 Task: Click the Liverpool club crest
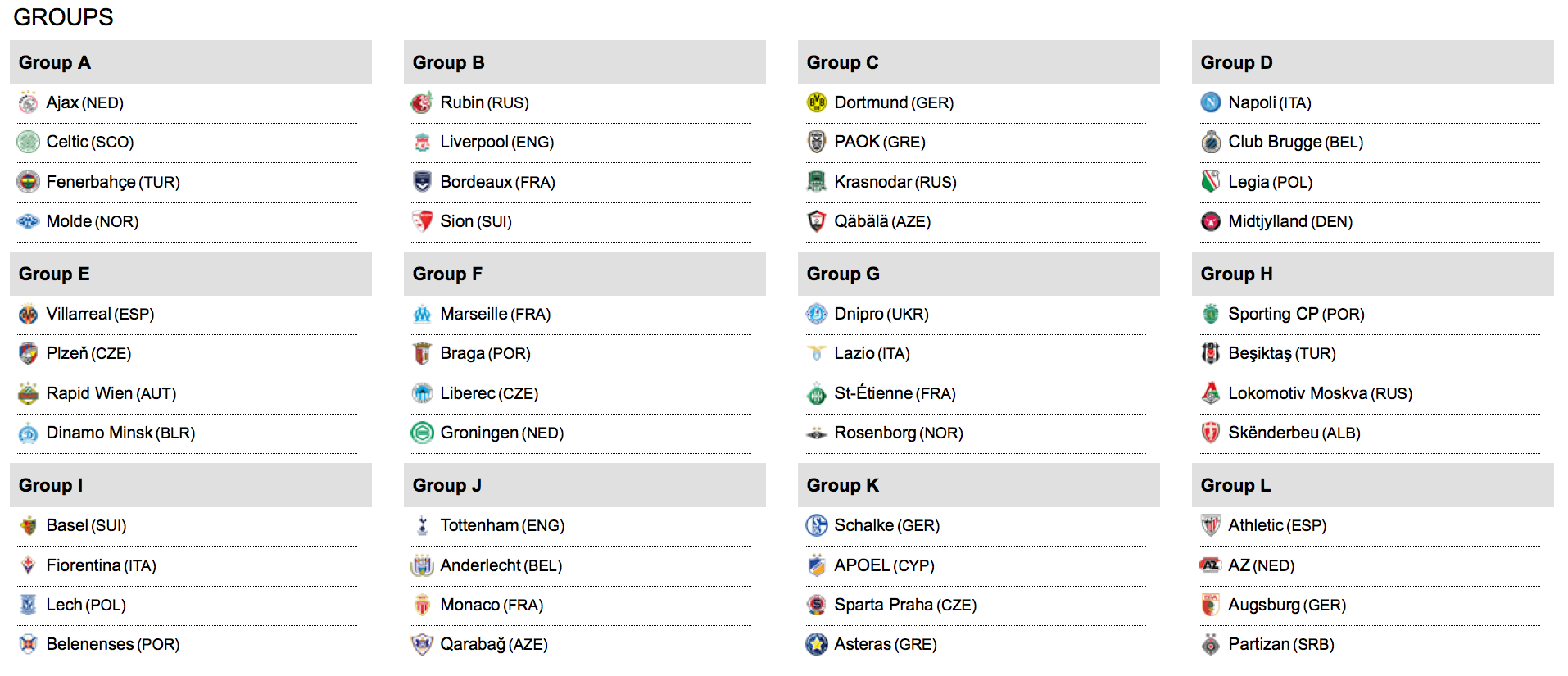pyautogui.click(x=423, y=143)
